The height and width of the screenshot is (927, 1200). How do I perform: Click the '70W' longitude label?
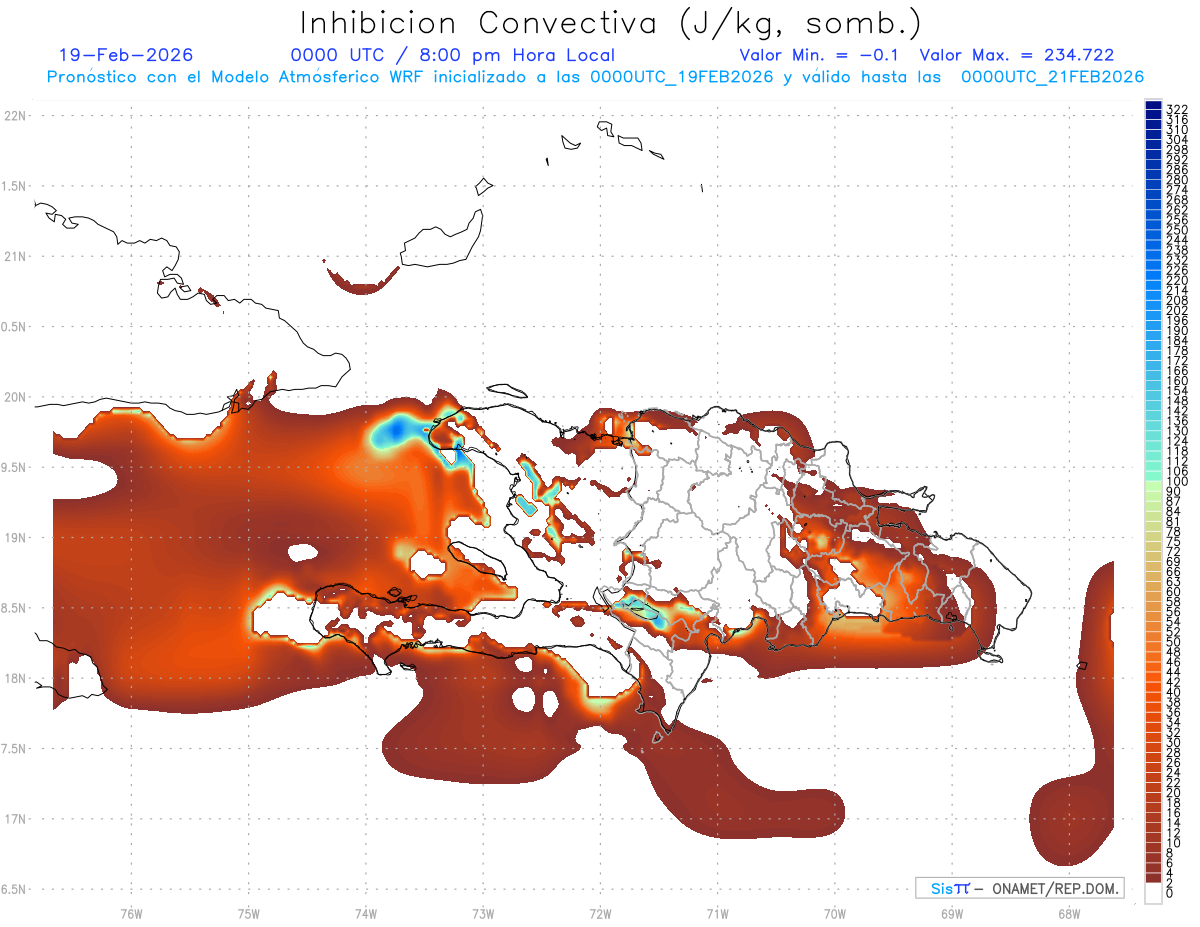pos(835,913)
